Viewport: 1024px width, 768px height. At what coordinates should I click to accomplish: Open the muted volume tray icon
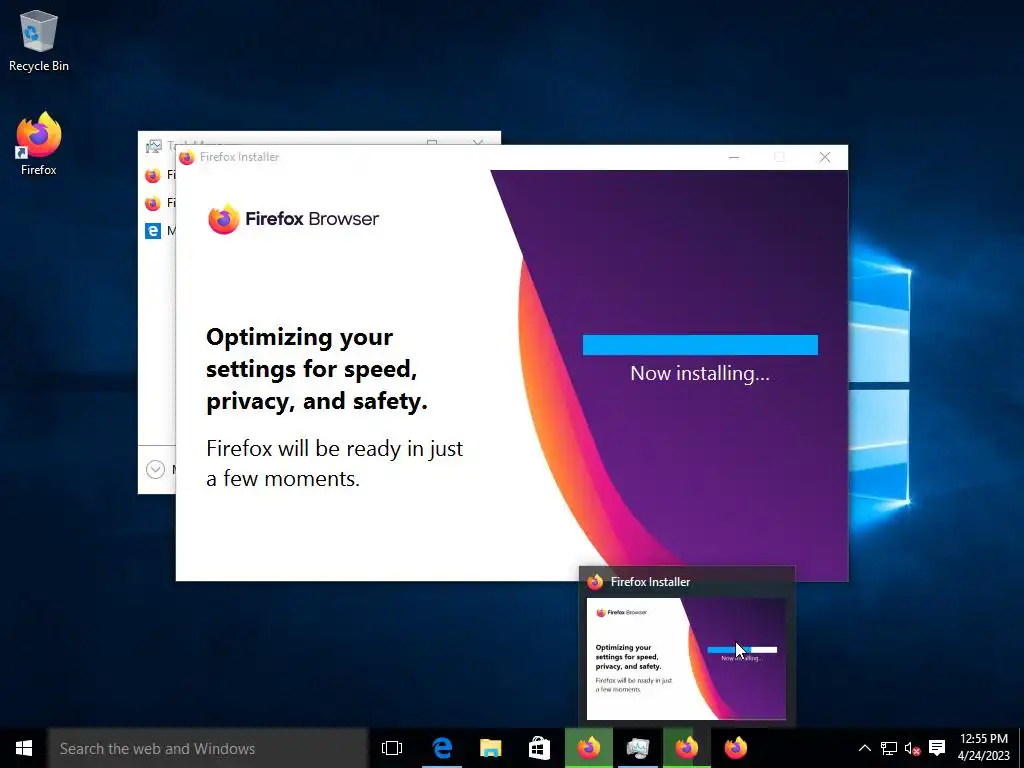pos(912,748)
